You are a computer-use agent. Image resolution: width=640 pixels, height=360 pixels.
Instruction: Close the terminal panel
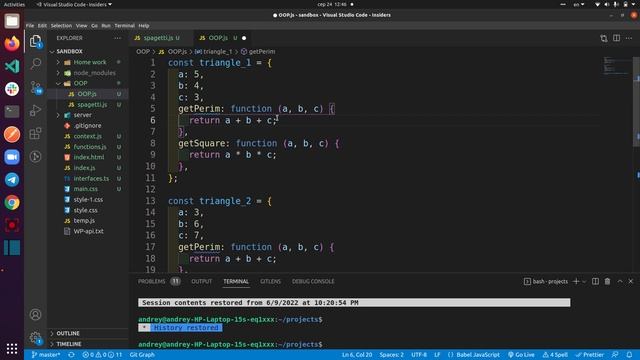pos(631,281)
